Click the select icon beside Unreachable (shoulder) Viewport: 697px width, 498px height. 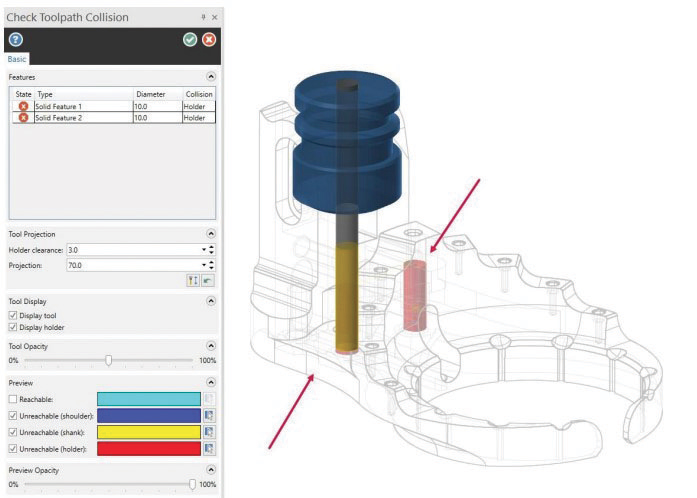click(209, 415)
